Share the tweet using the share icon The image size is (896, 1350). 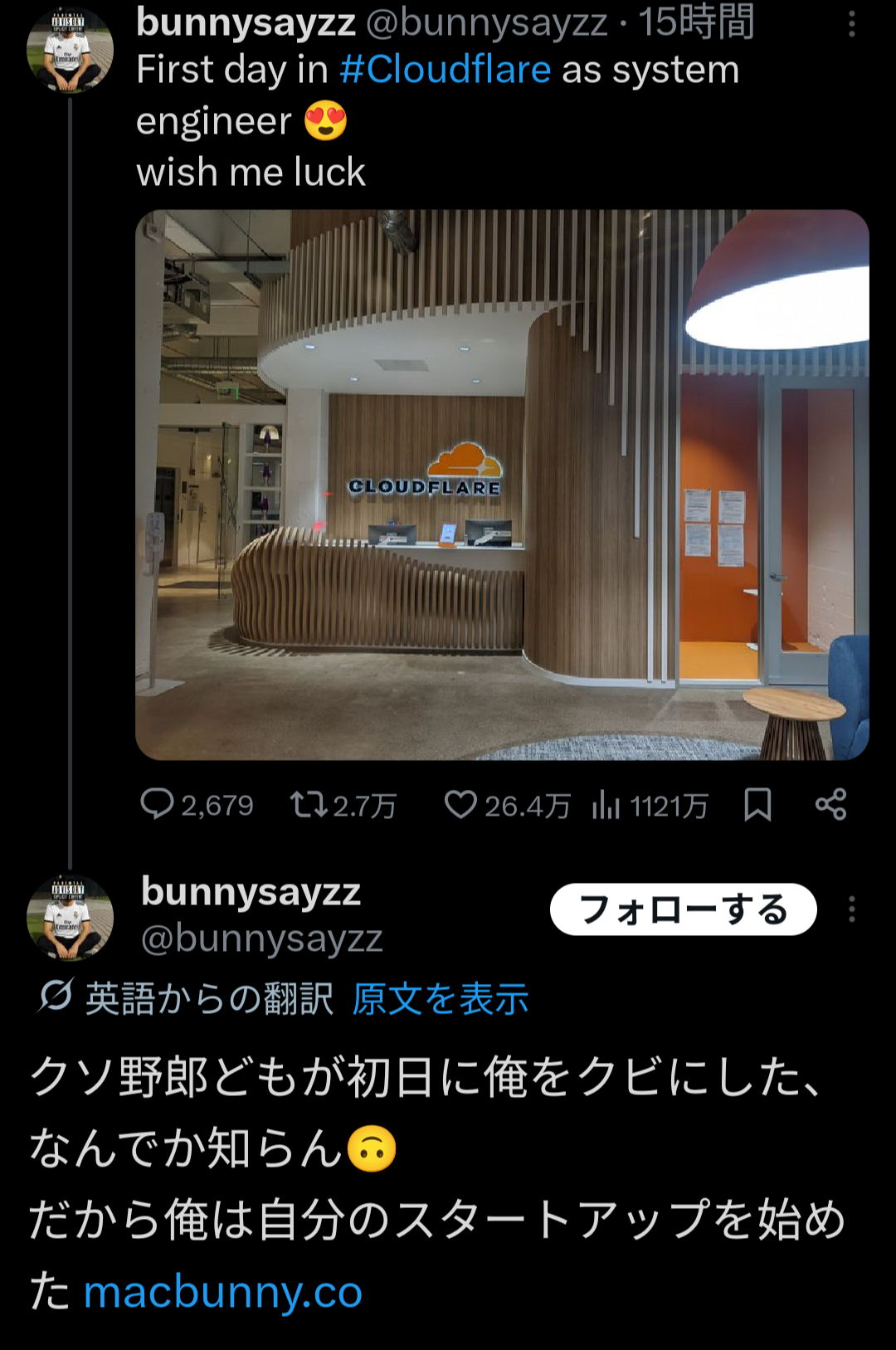click(x=830, y=804)
